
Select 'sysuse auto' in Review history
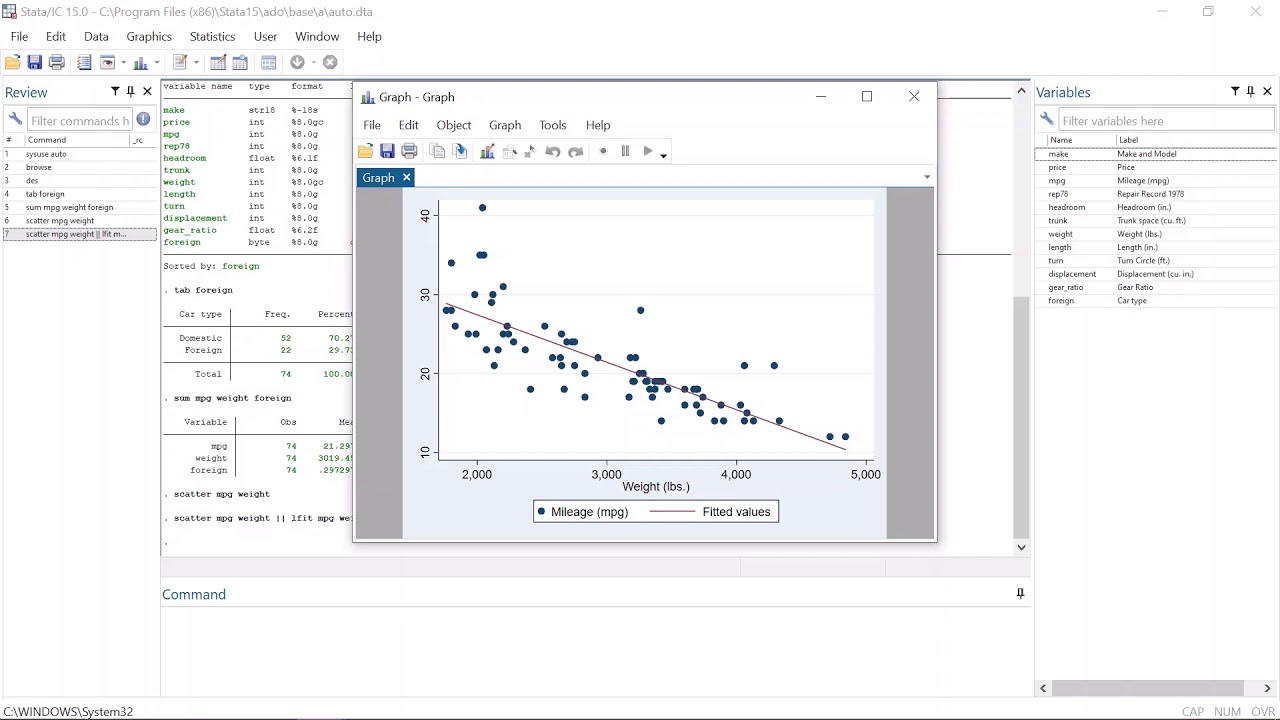[x=46, y=154]
